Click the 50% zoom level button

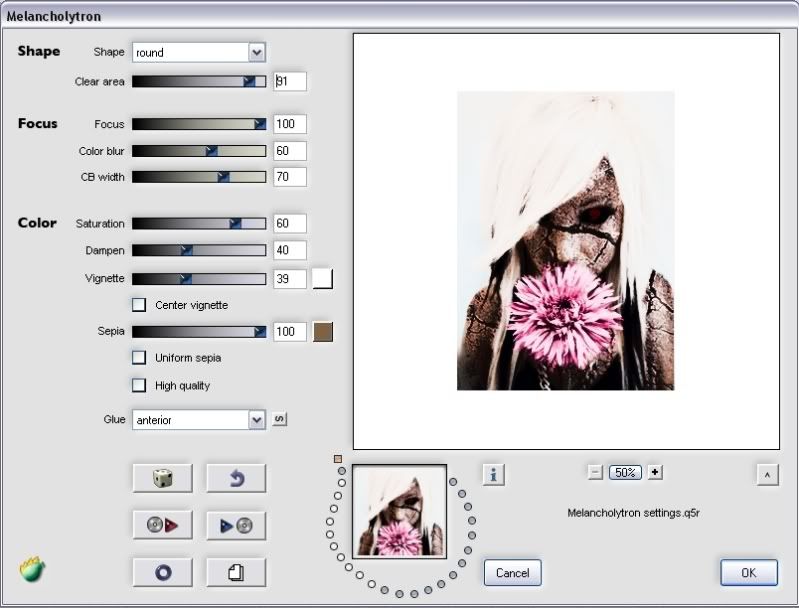(x=625, y=472)
